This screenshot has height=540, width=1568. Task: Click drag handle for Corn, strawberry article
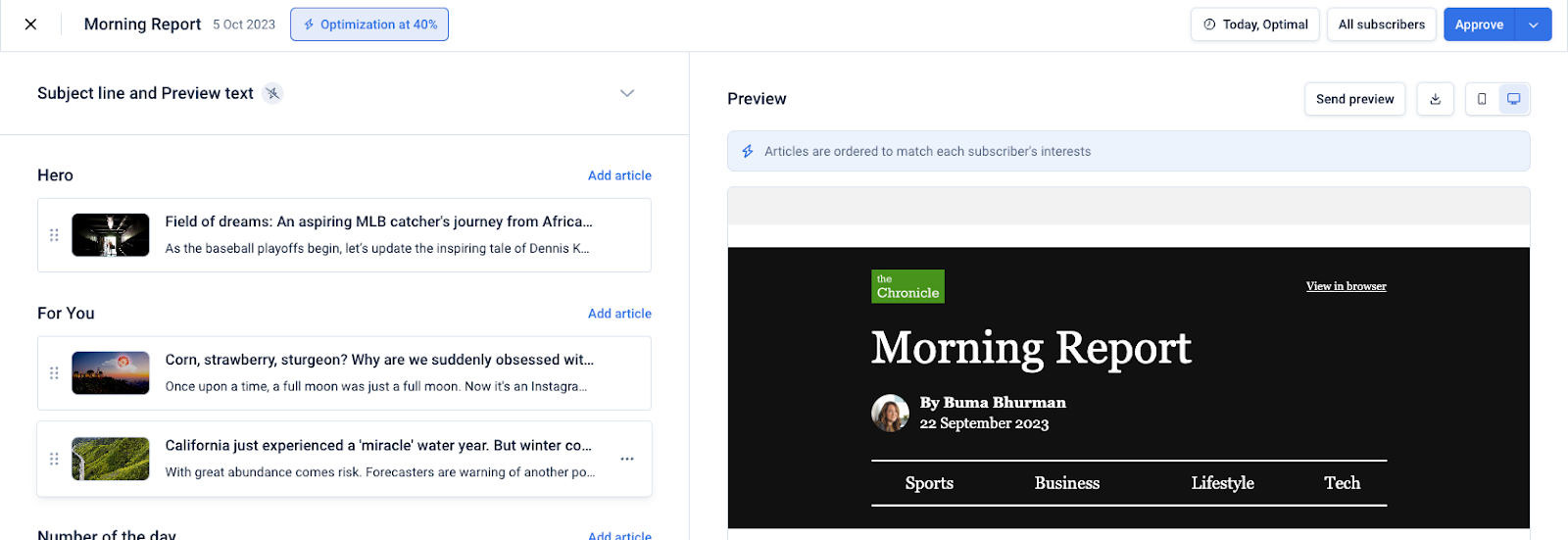click(x=54, y=373)
